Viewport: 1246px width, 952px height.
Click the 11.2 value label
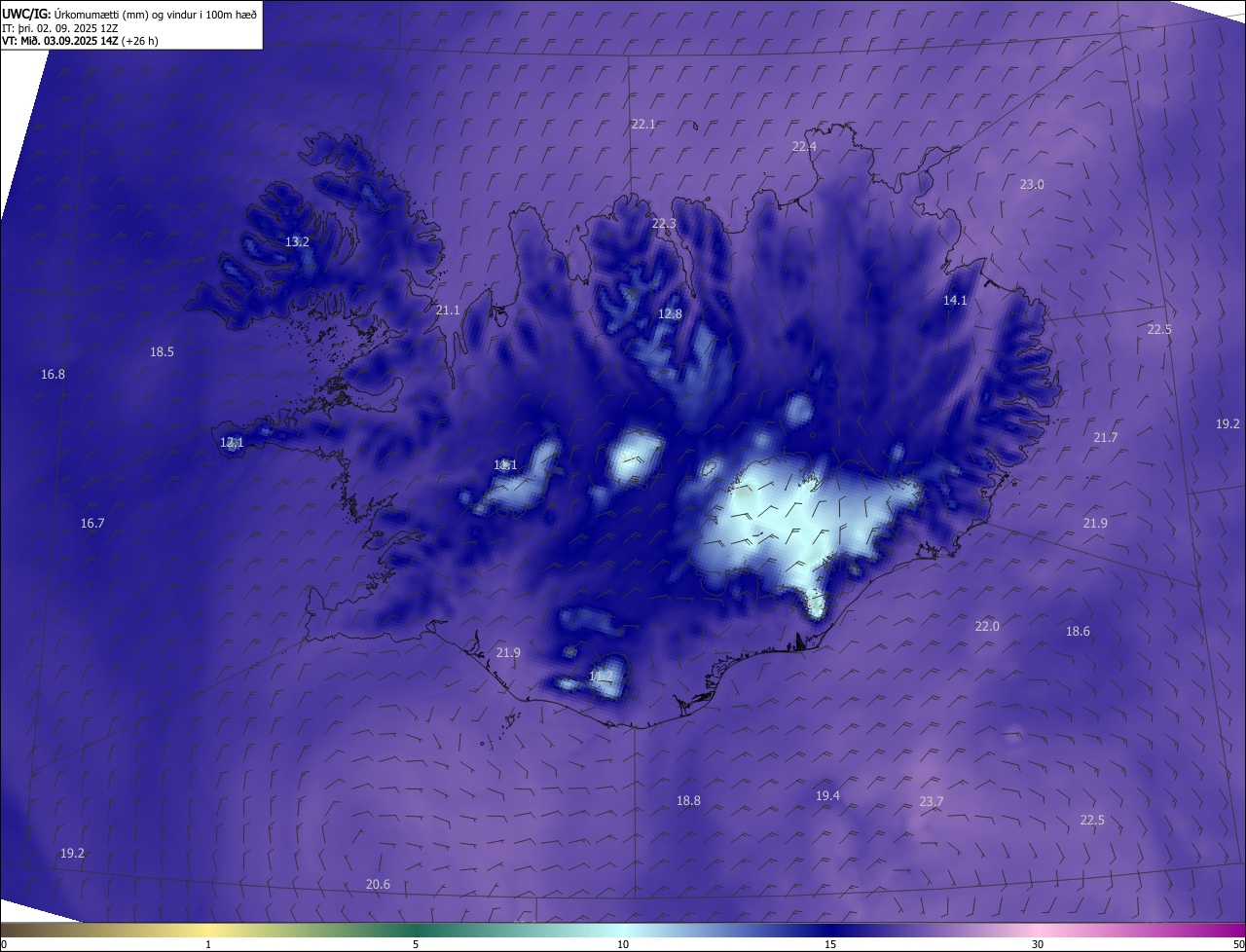tap(602, 677)
